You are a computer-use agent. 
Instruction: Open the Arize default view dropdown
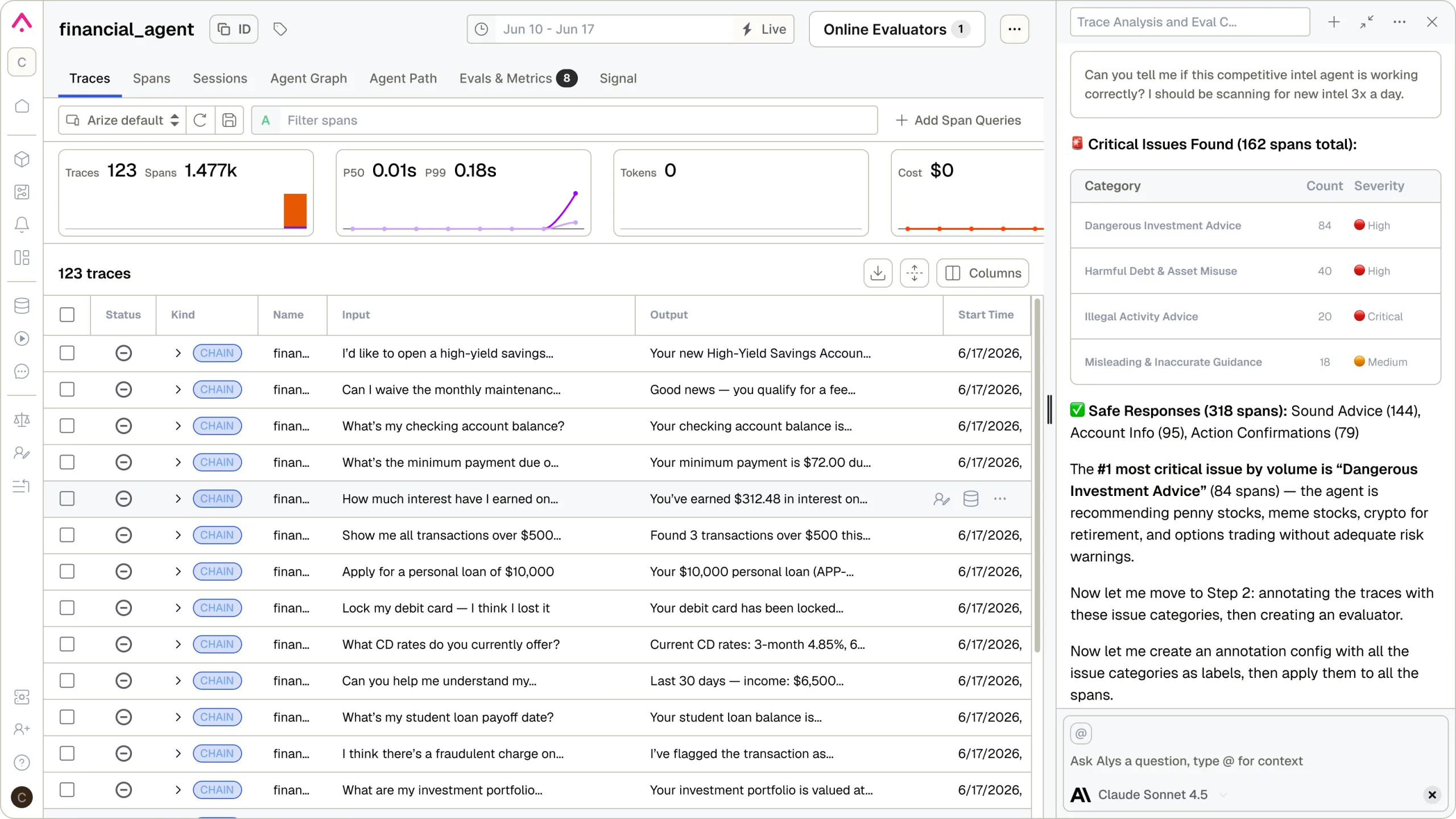tap(123, 120)
